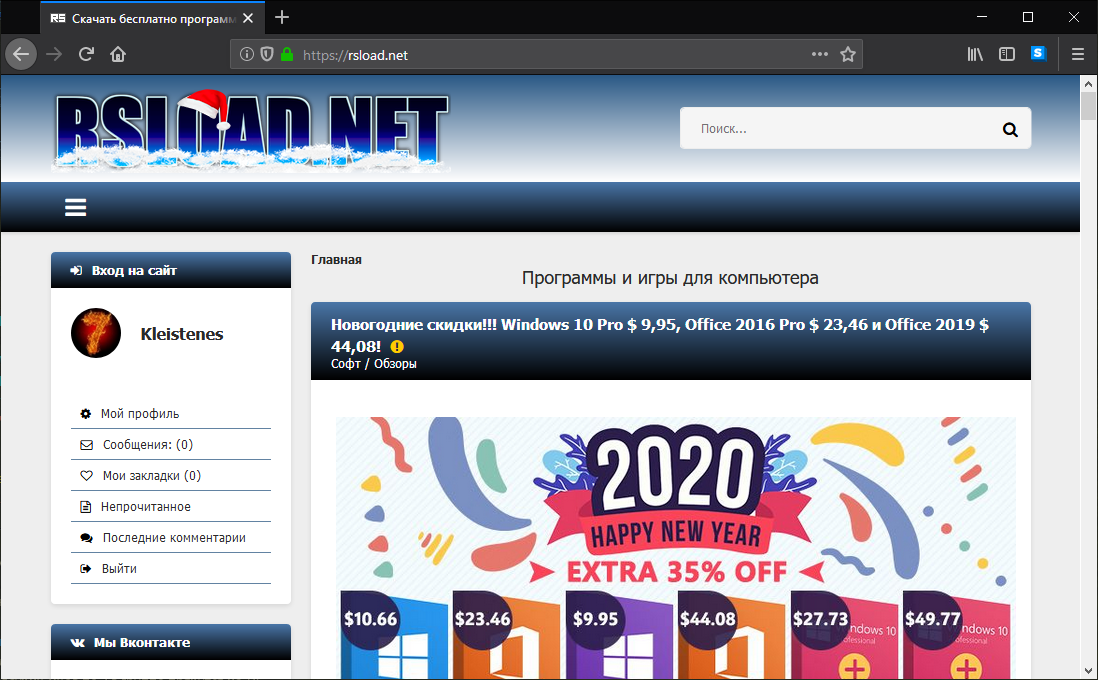Click the VK icon in Мы Вконтакте header

coord(78,642)
